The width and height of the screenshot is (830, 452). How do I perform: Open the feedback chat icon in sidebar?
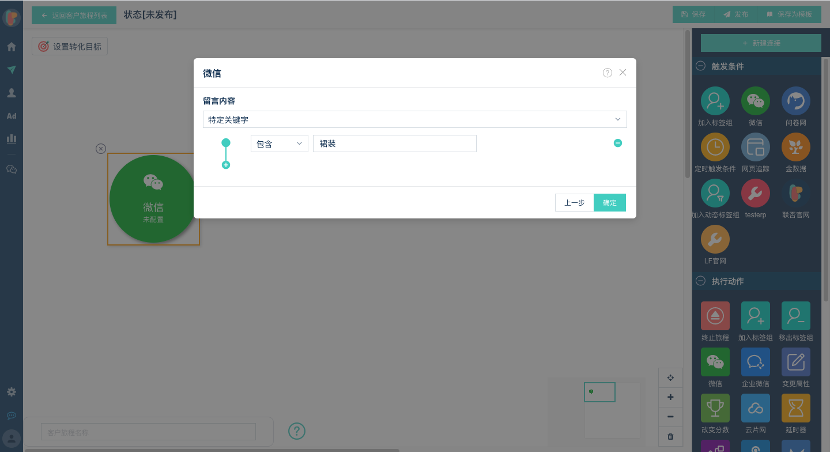11,415
